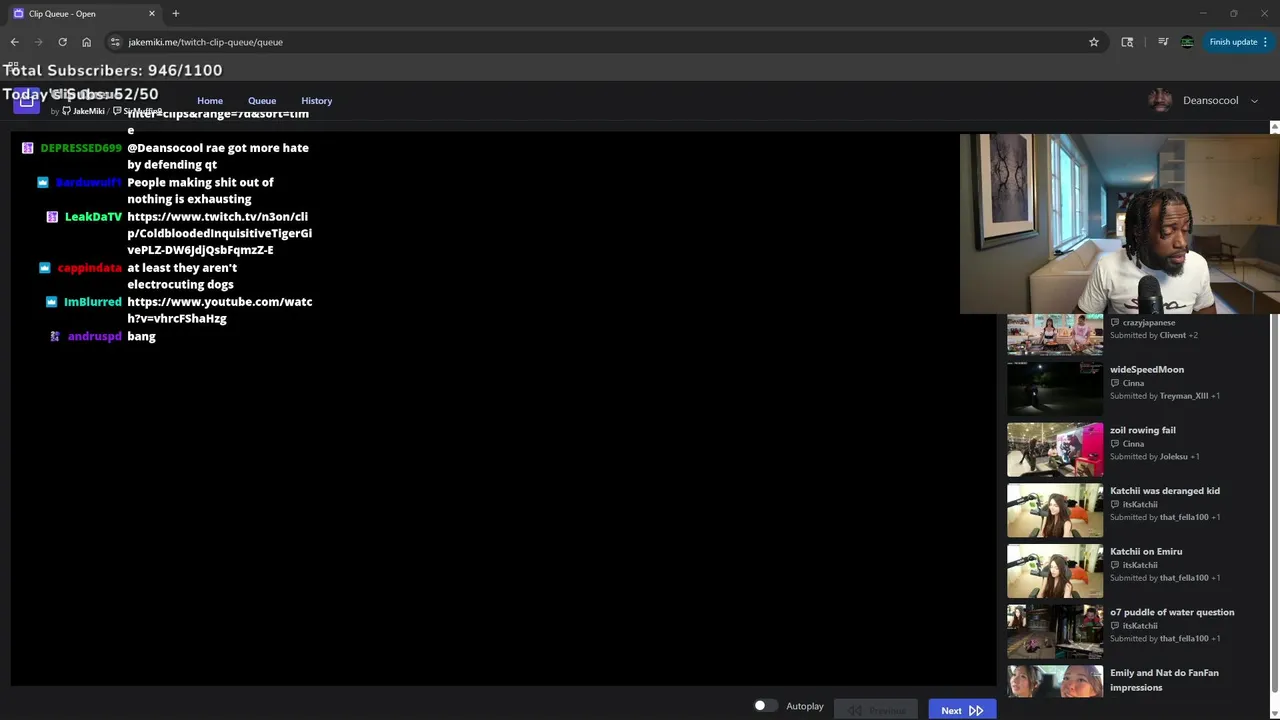Click the scroll-up arrow of page scrollbar
This screenshot has height=720, width=1280.
(x=1274, y=128)
